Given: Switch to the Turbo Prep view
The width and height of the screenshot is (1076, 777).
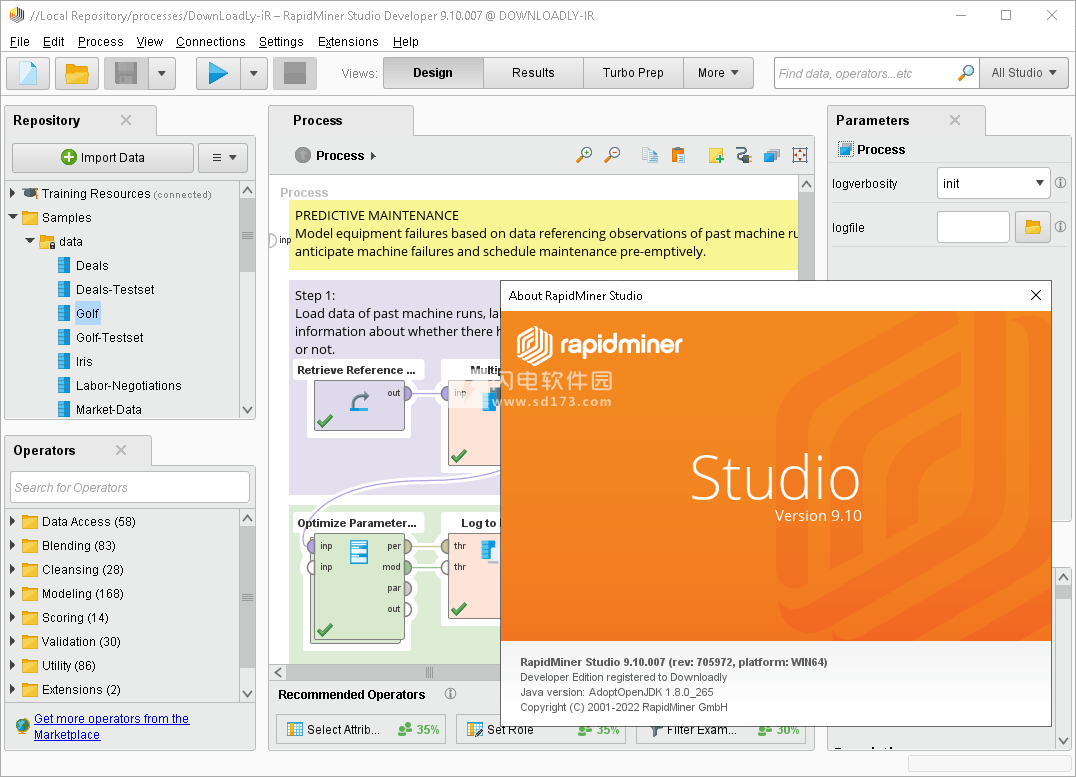Looking at the screenshot, I should coord(633,73).
